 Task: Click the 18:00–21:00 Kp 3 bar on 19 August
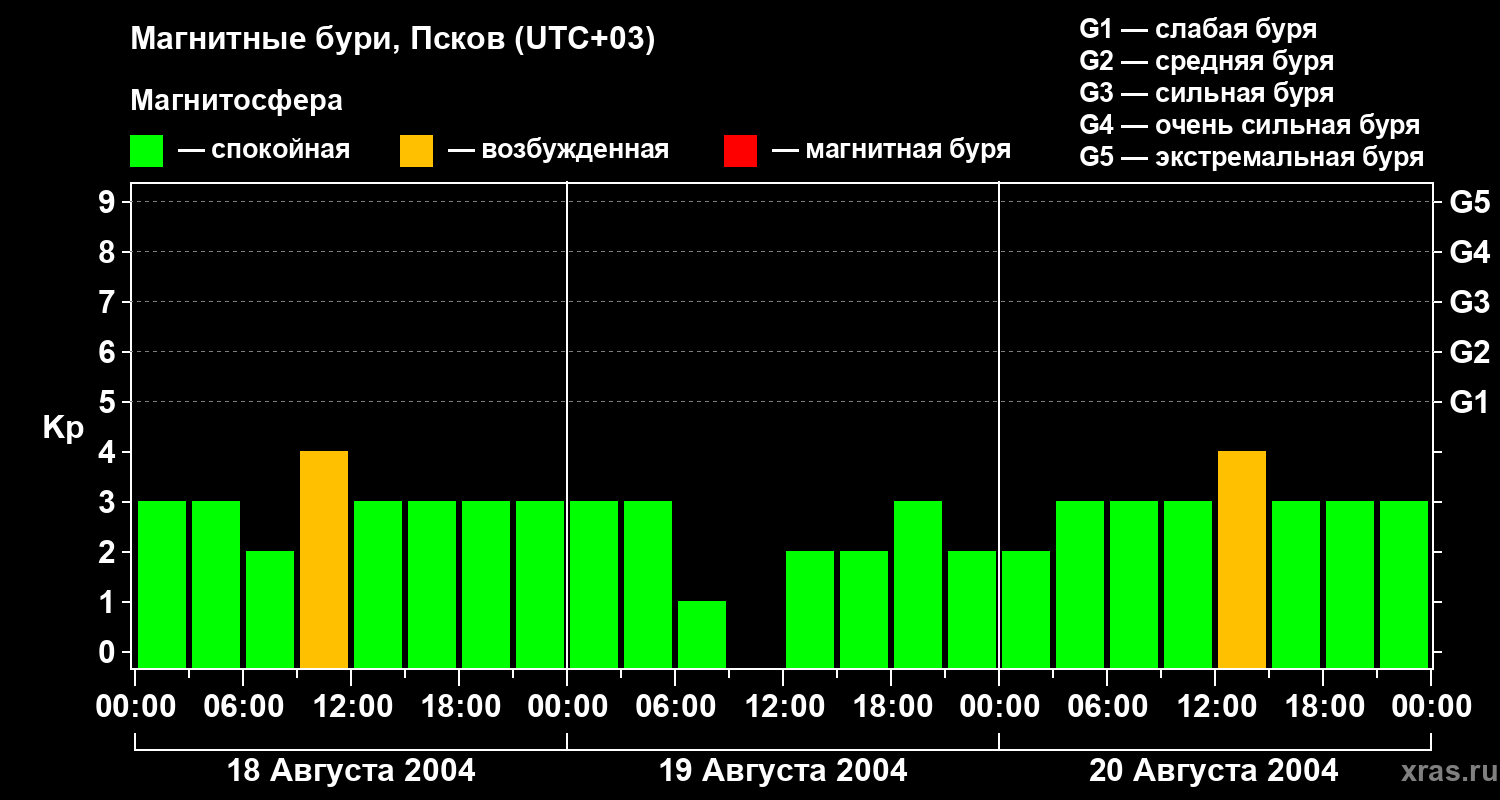click(x=918, y=584)
